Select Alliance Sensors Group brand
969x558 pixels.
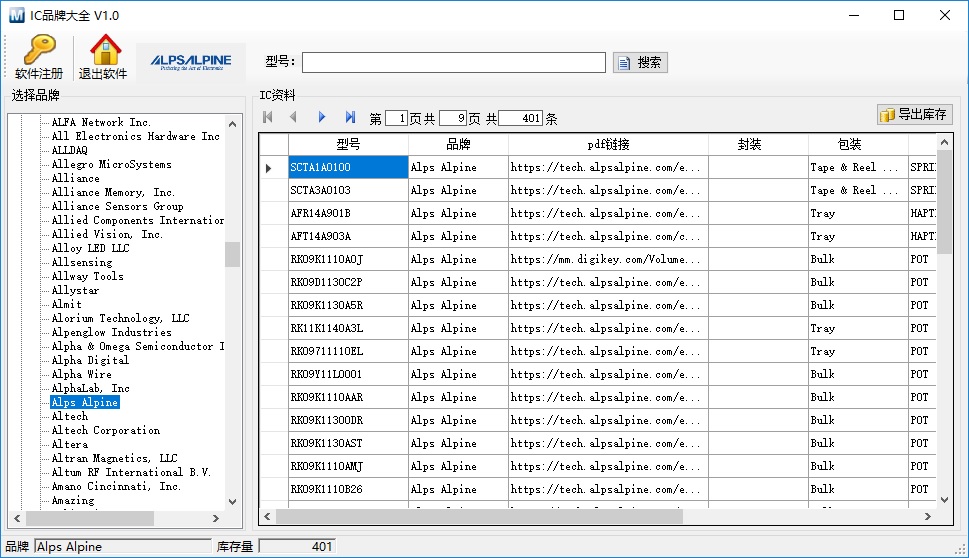coord(117,206)
